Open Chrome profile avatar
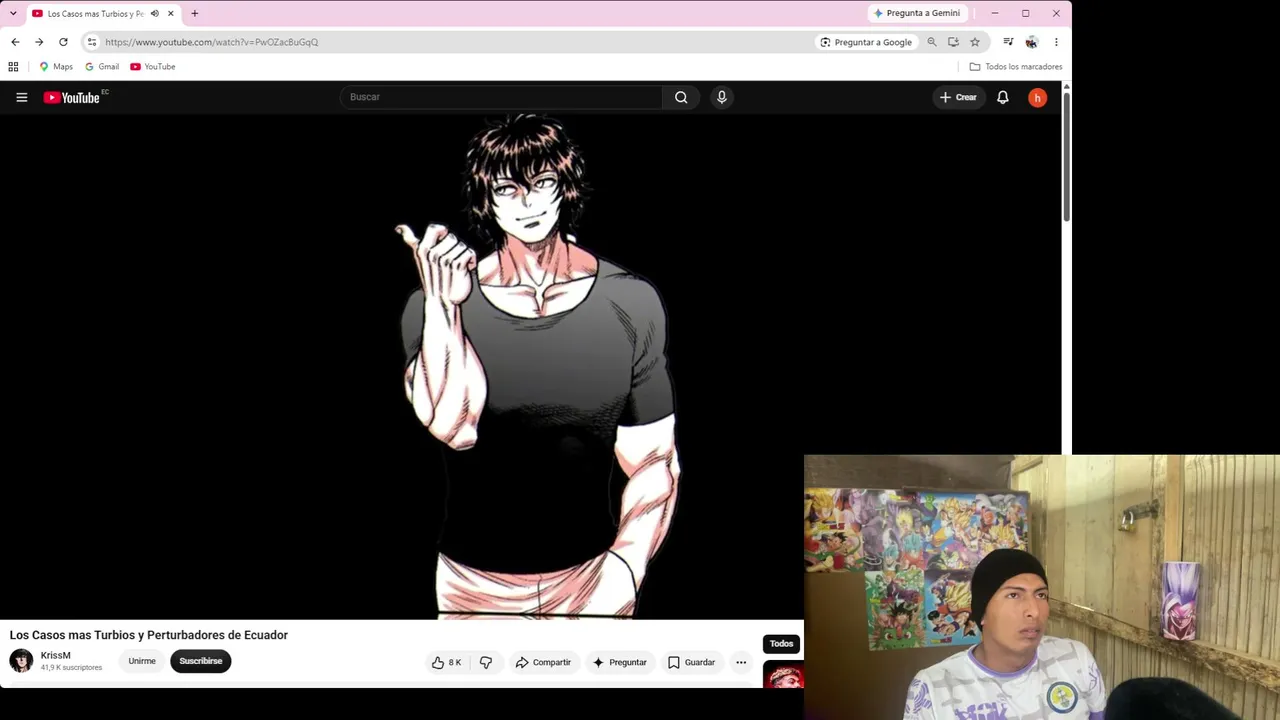The height and width of the screenshot is (720, 1280). coord(1031,42)
